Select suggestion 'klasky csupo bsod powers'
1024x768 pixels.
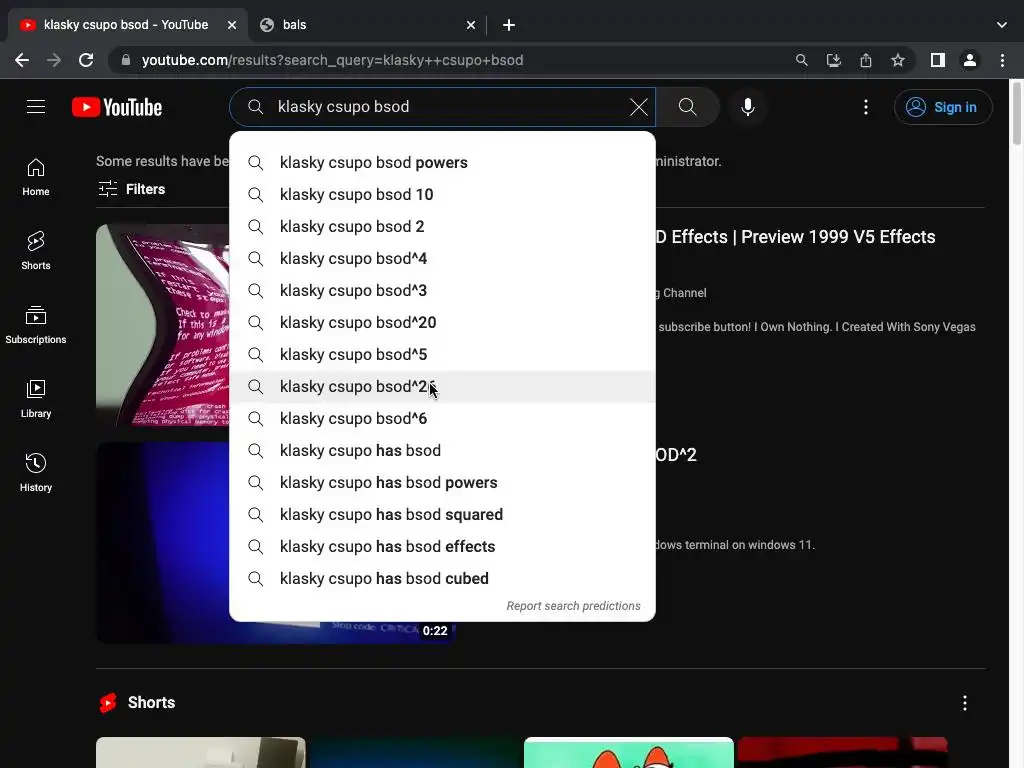click(x=442, y=163)
